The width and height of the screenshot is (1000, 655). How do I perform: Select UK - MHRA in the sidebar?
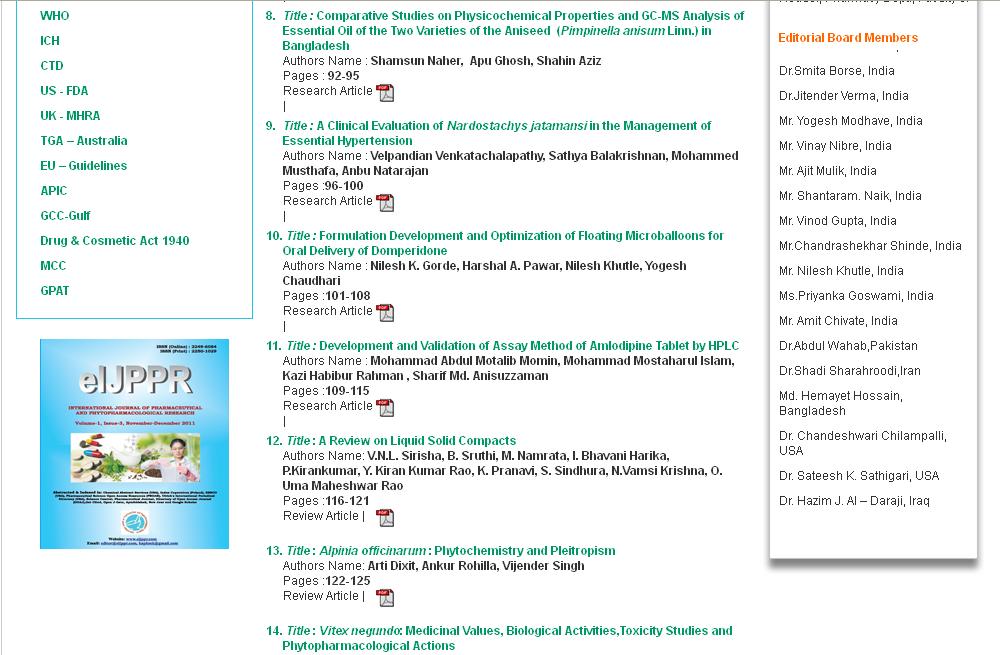(70, 116)
